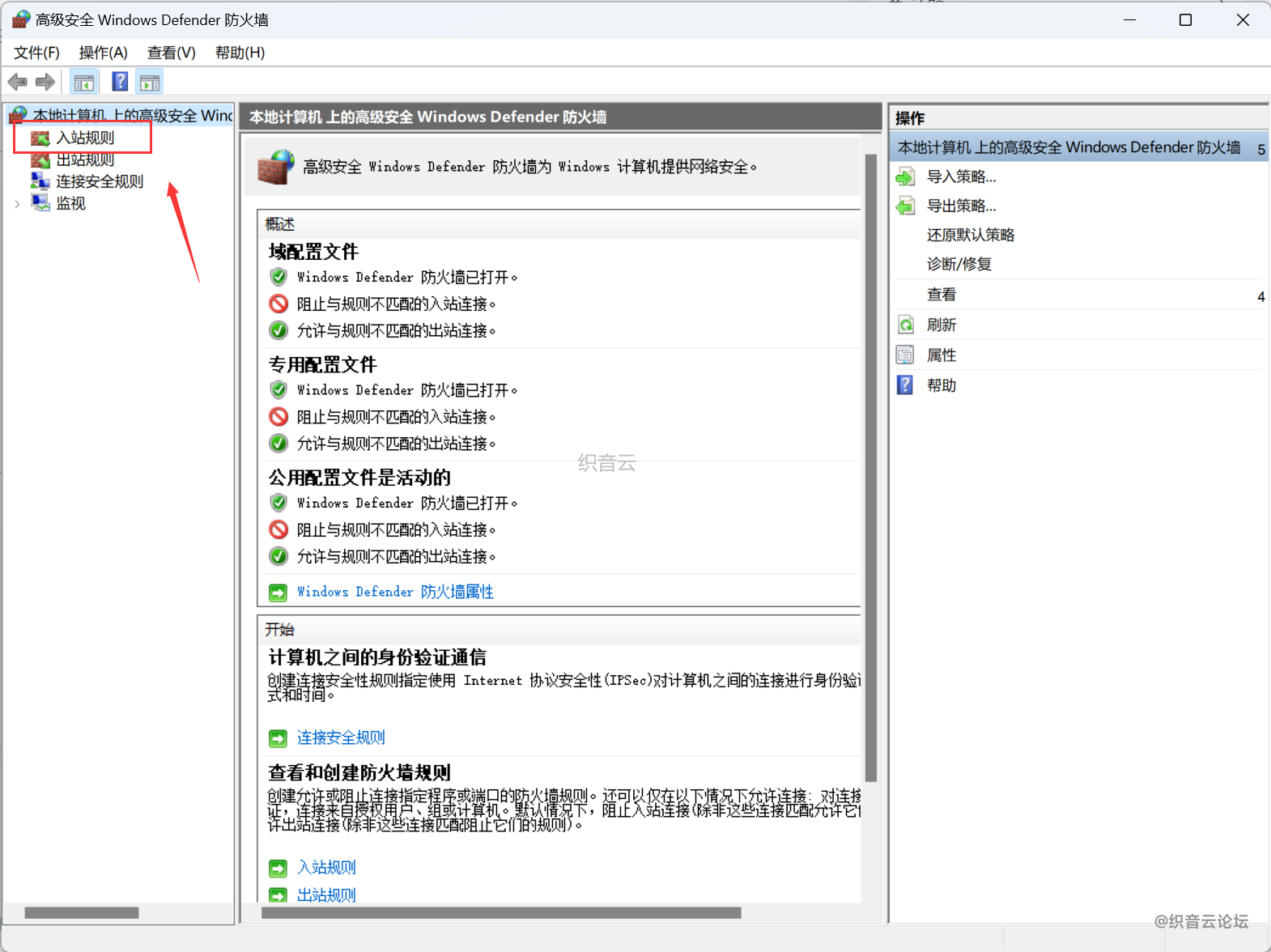Select 连接安全规则 in the left tree
This screenshot has height=952, width=1271.
point(100,181)
